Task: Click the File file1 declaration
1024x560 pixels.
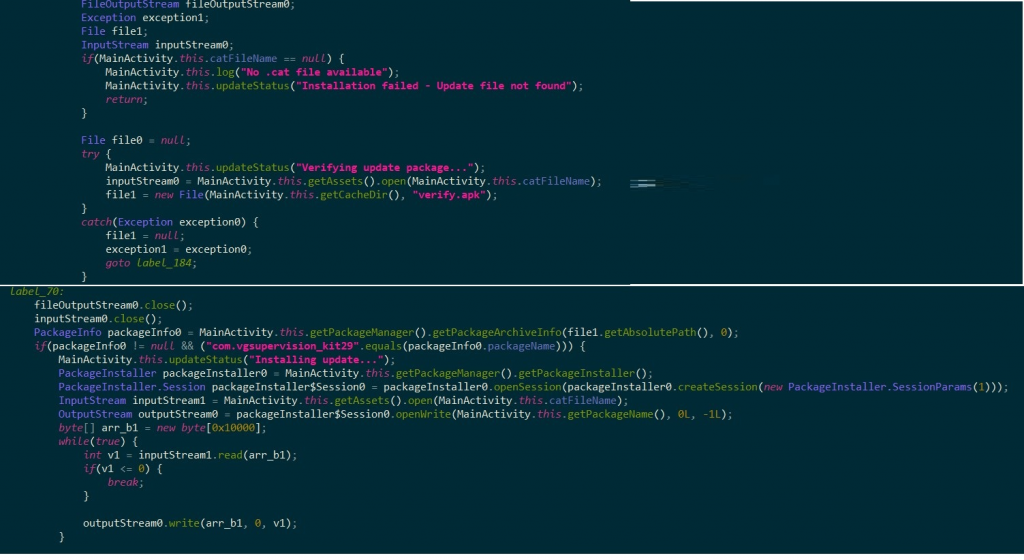Action: pyautogui.click(x=114, y=31)
